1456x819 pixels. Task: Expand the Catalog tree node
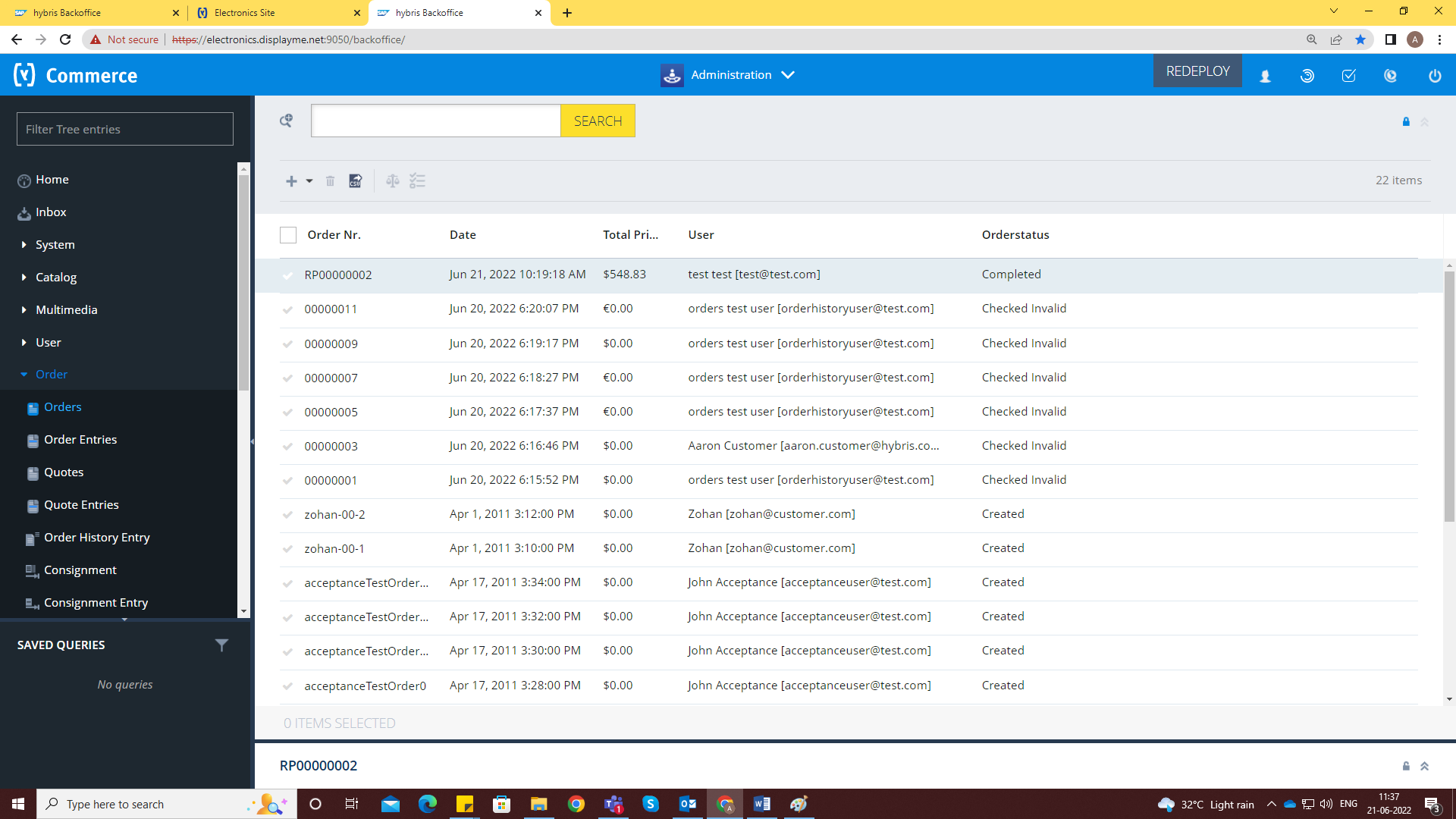(24, 278)
